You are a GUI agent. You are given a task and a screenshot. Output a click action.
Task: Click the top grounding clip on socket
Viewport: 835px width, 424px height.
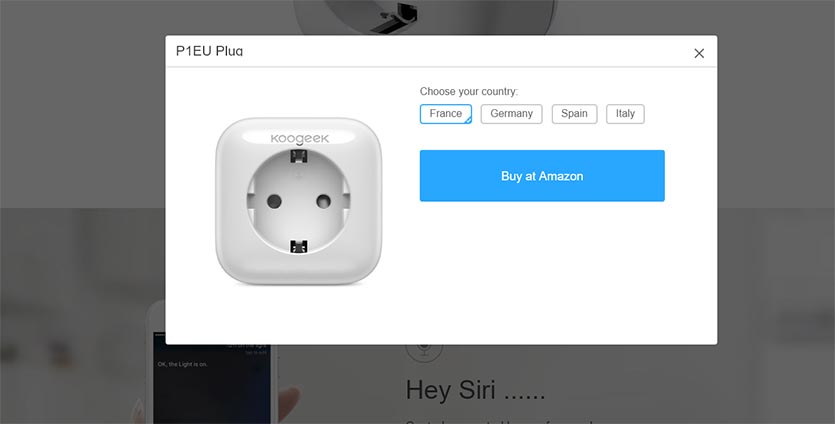pos(299,157)
